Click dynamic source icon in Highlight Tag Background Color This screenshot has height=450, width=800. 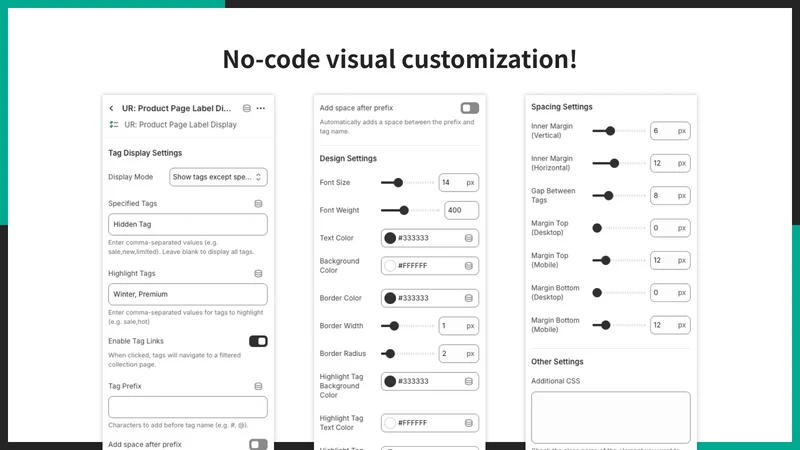[468, 381]
